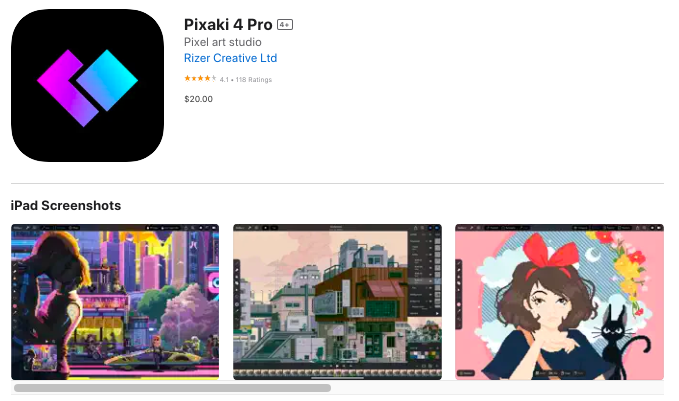Click the vertical tool sidebar in building screenshot
Viewport: 679px width, 401px height.
237,294
